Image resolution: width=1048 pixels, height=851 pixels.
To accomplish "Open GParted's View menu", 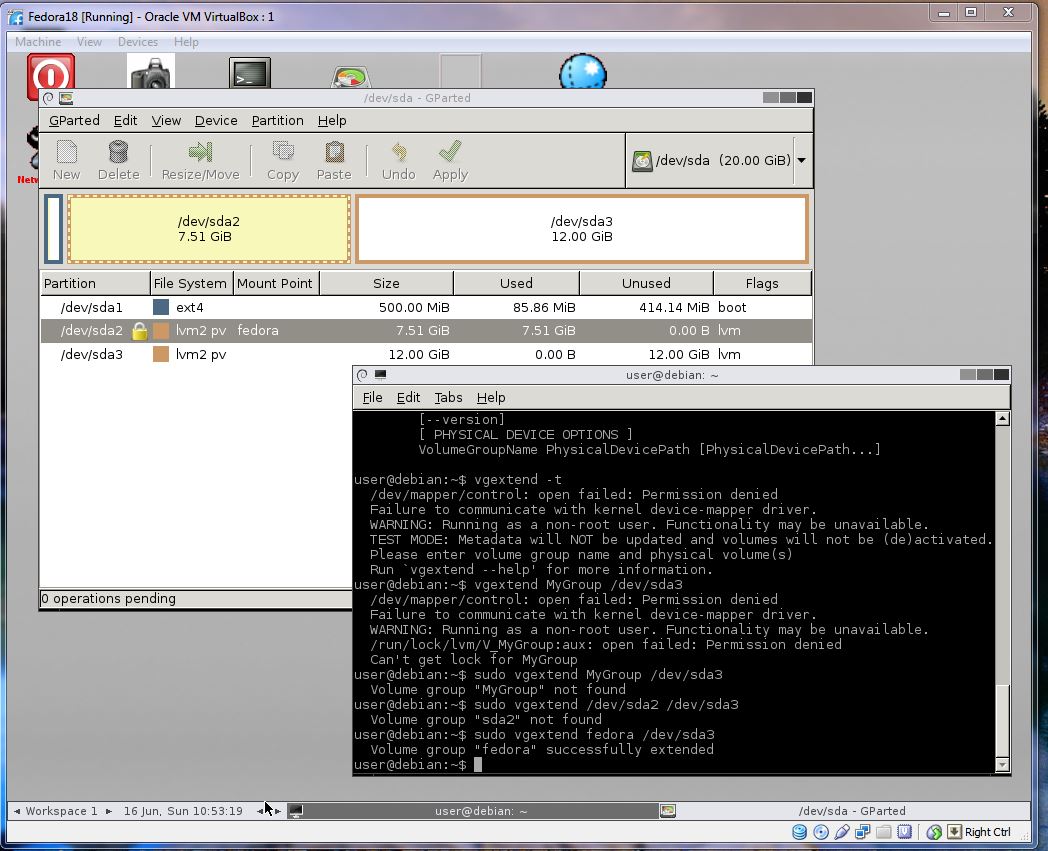I will [x=166, y=120].
